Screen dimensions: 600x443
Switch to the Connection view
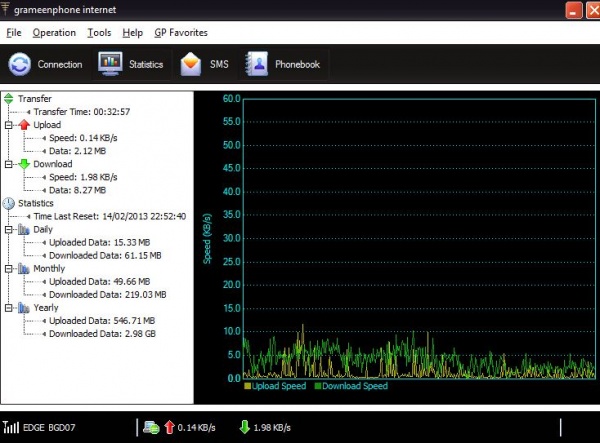(x=46, y=64)
